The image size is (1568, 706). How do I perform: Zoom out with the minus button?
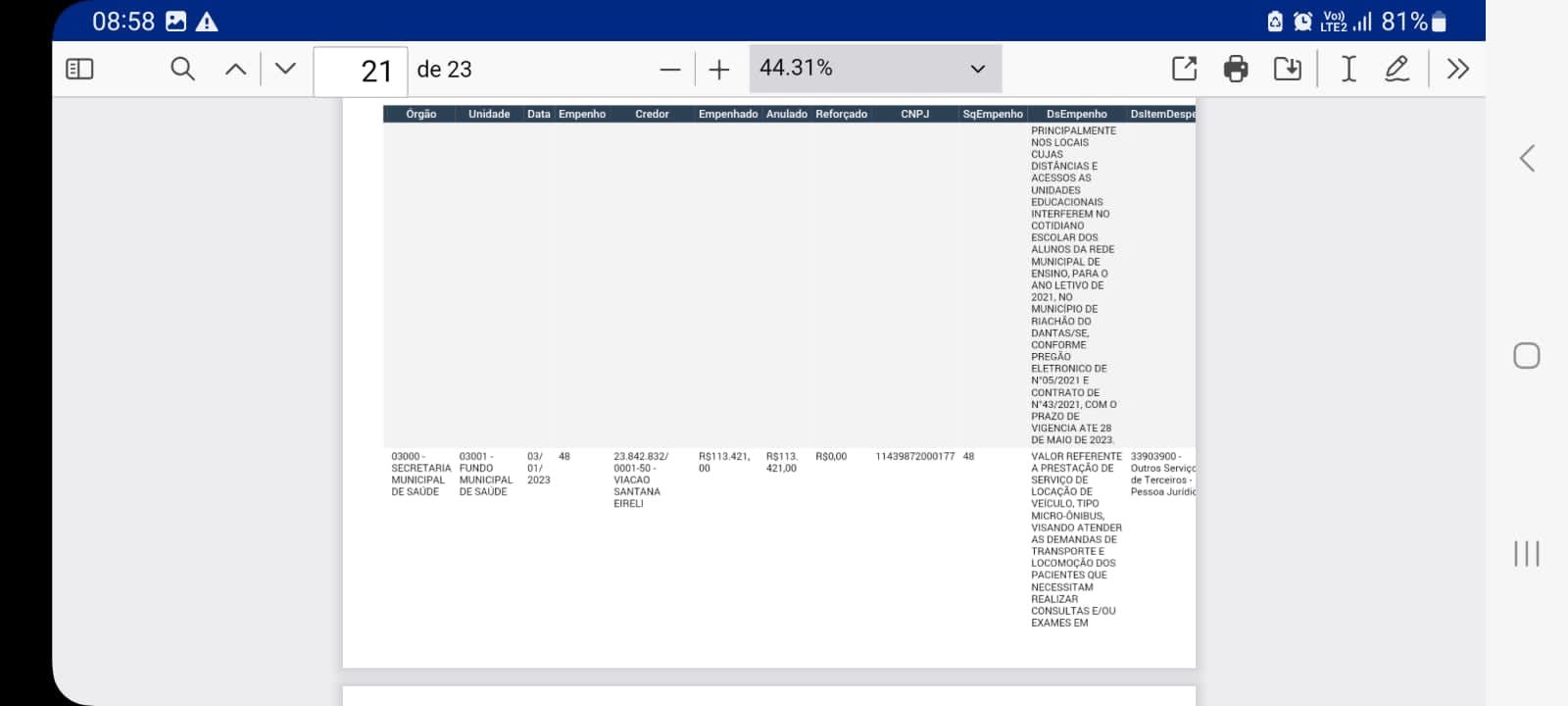click(670, 70)
